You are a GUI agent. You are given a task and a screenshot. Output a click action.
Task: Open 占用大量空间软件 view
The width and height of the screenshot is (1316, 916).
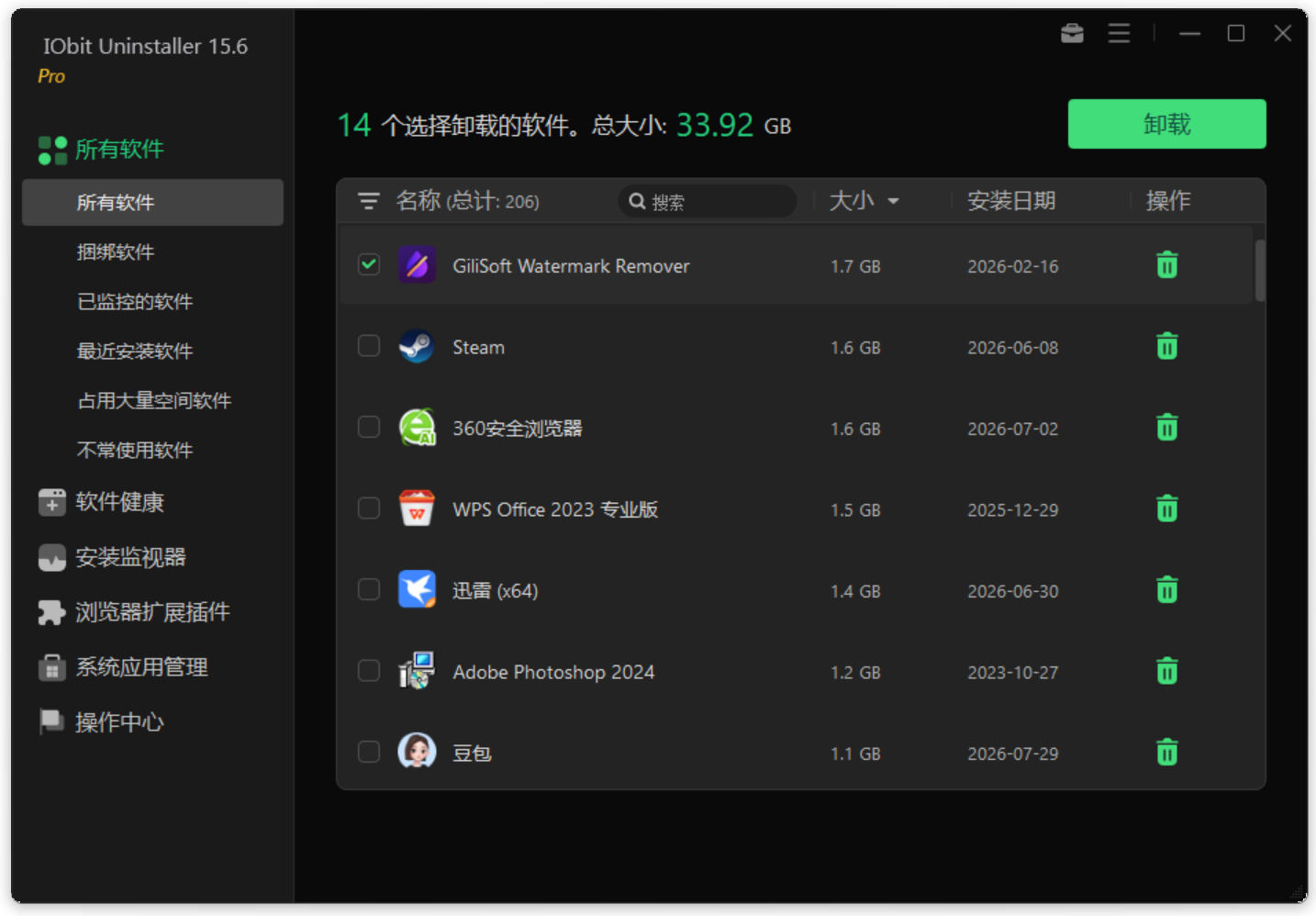154,400
